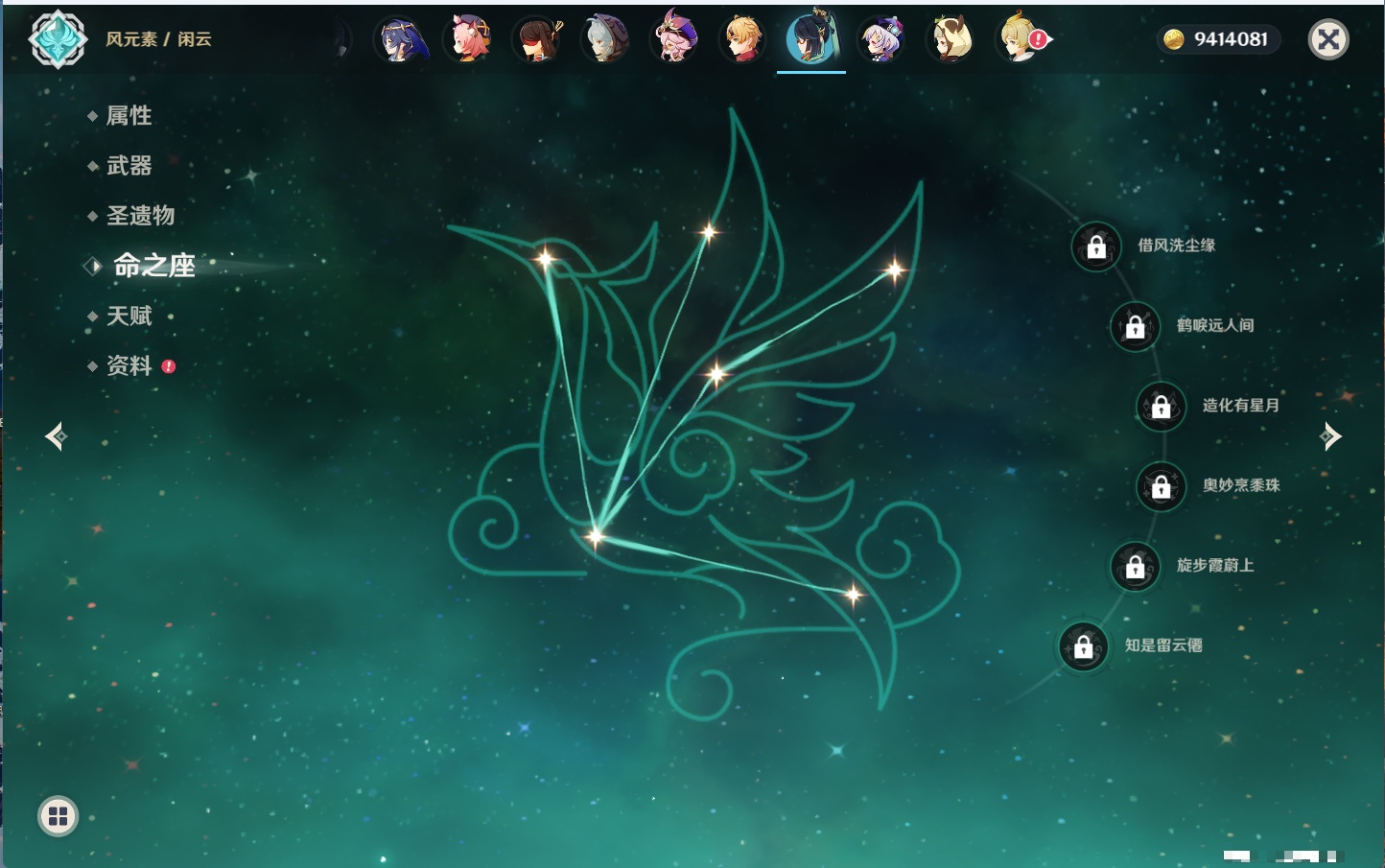Open the 天赋 talents section

(129, 316)
